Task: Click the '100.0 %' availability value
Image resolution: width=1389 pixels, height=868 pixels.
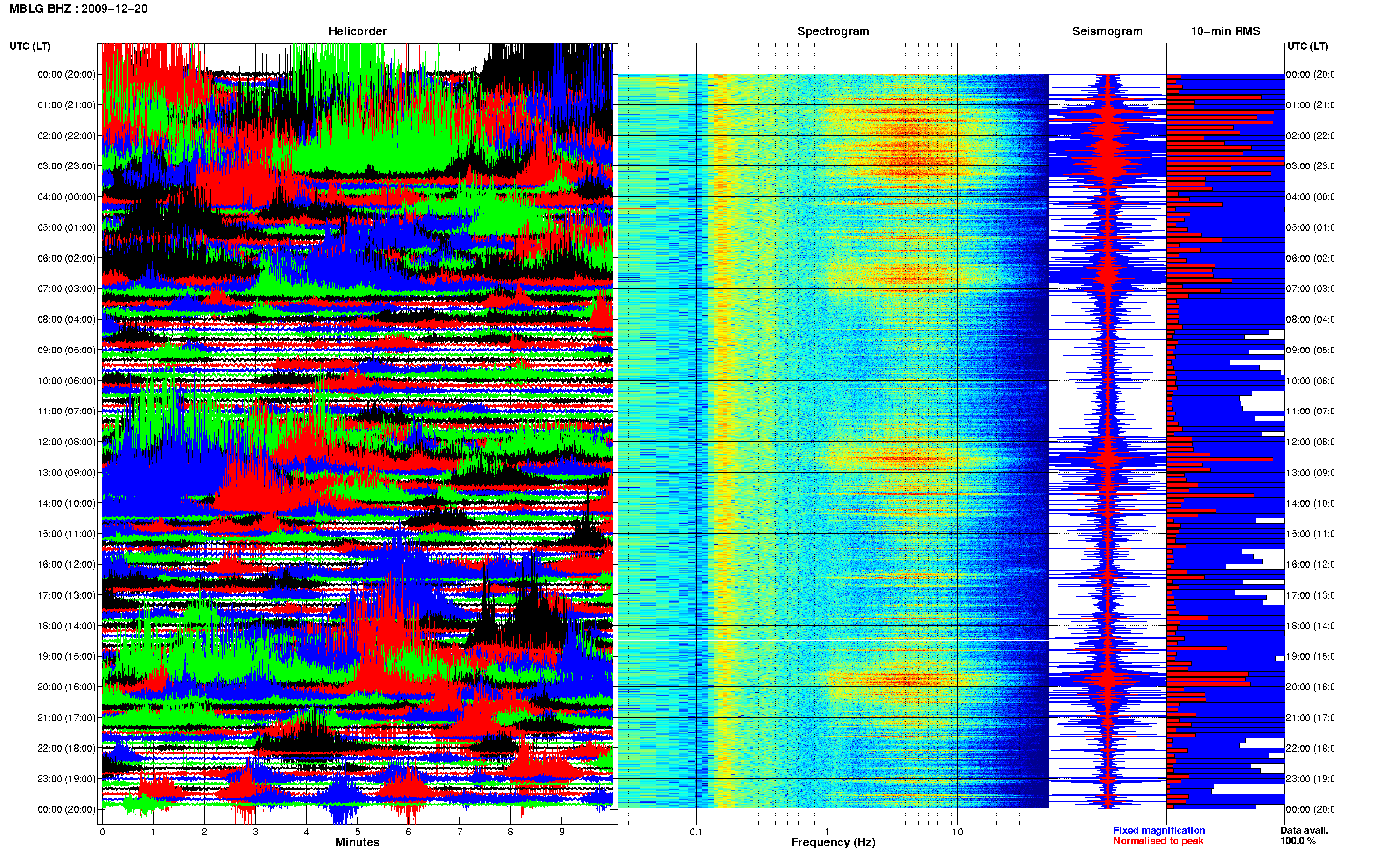Action: 1298,841
